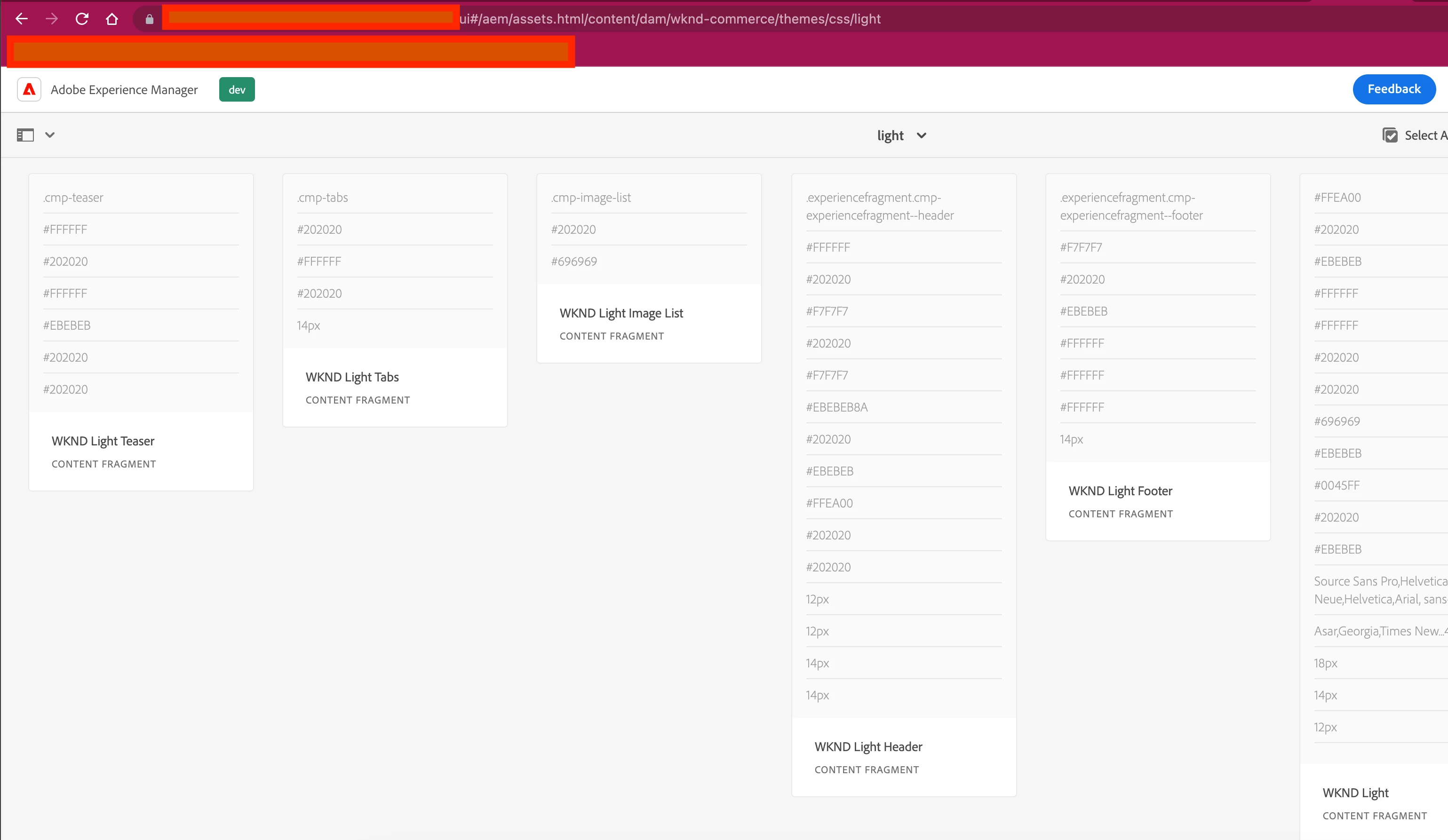
Task: Click the green dev environment badge
Action: [237, 90]
